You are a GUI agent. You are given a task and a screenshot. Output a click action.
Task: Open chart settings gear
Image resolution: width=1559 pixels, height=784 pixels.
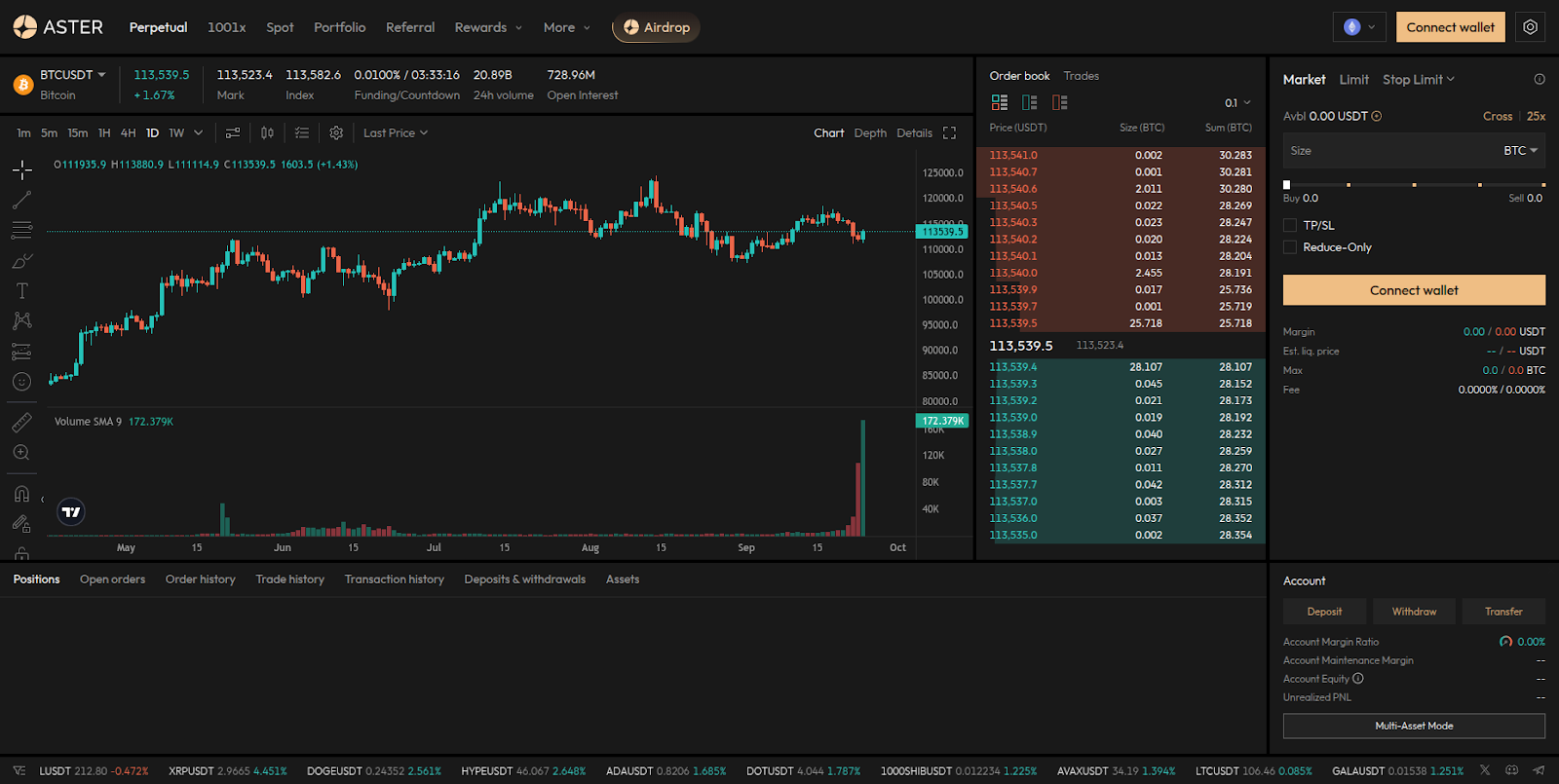[x=336, y=133]
